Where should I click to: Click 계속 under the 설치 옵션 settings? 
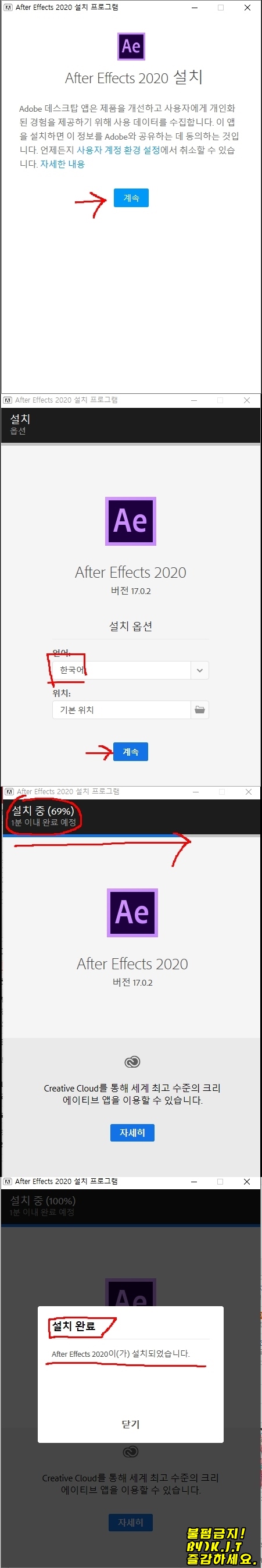pyautogui.click(x=131, y=752)
